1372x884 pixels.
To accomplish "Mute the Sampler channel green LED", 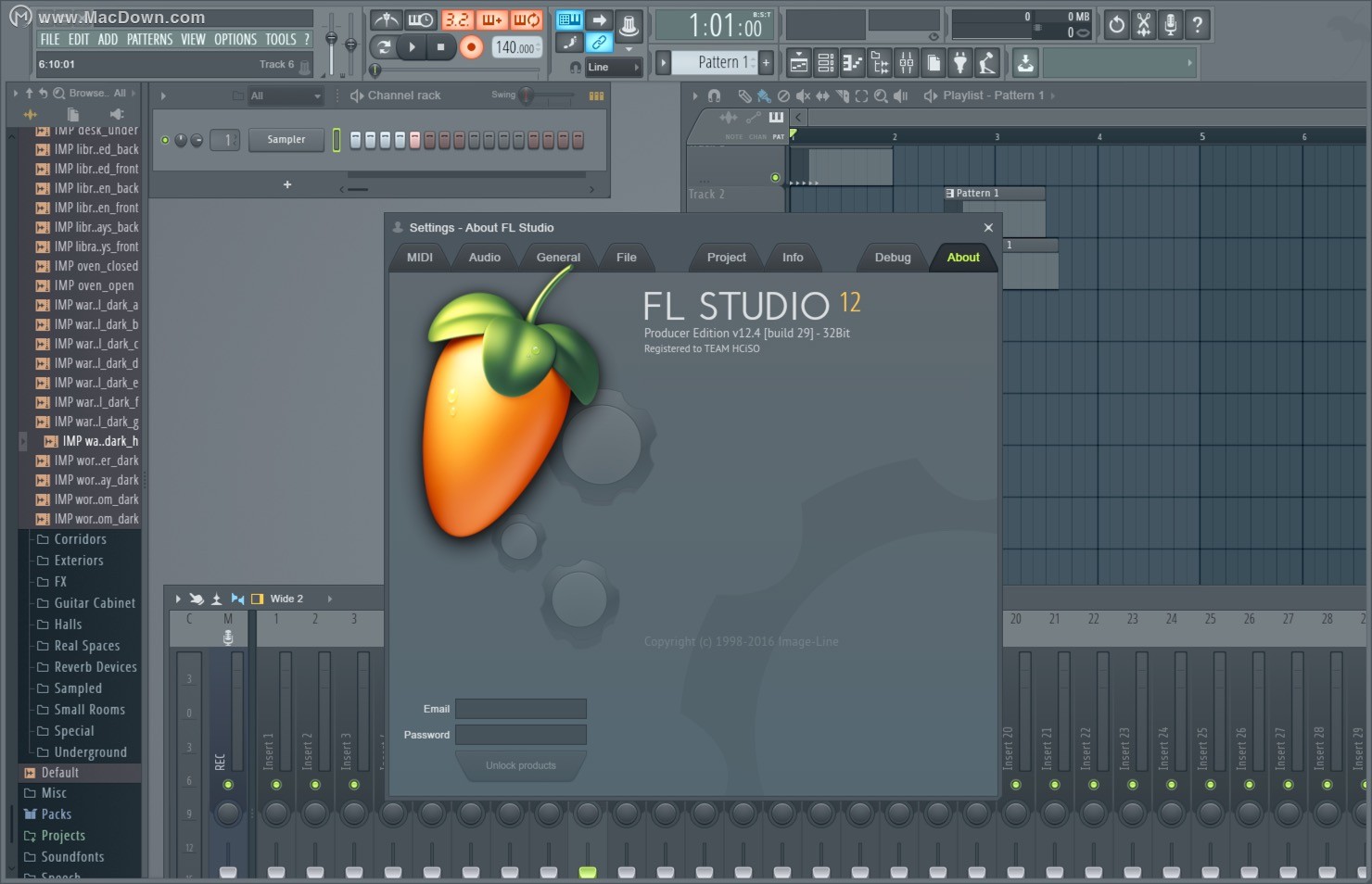I will (165, 140).
